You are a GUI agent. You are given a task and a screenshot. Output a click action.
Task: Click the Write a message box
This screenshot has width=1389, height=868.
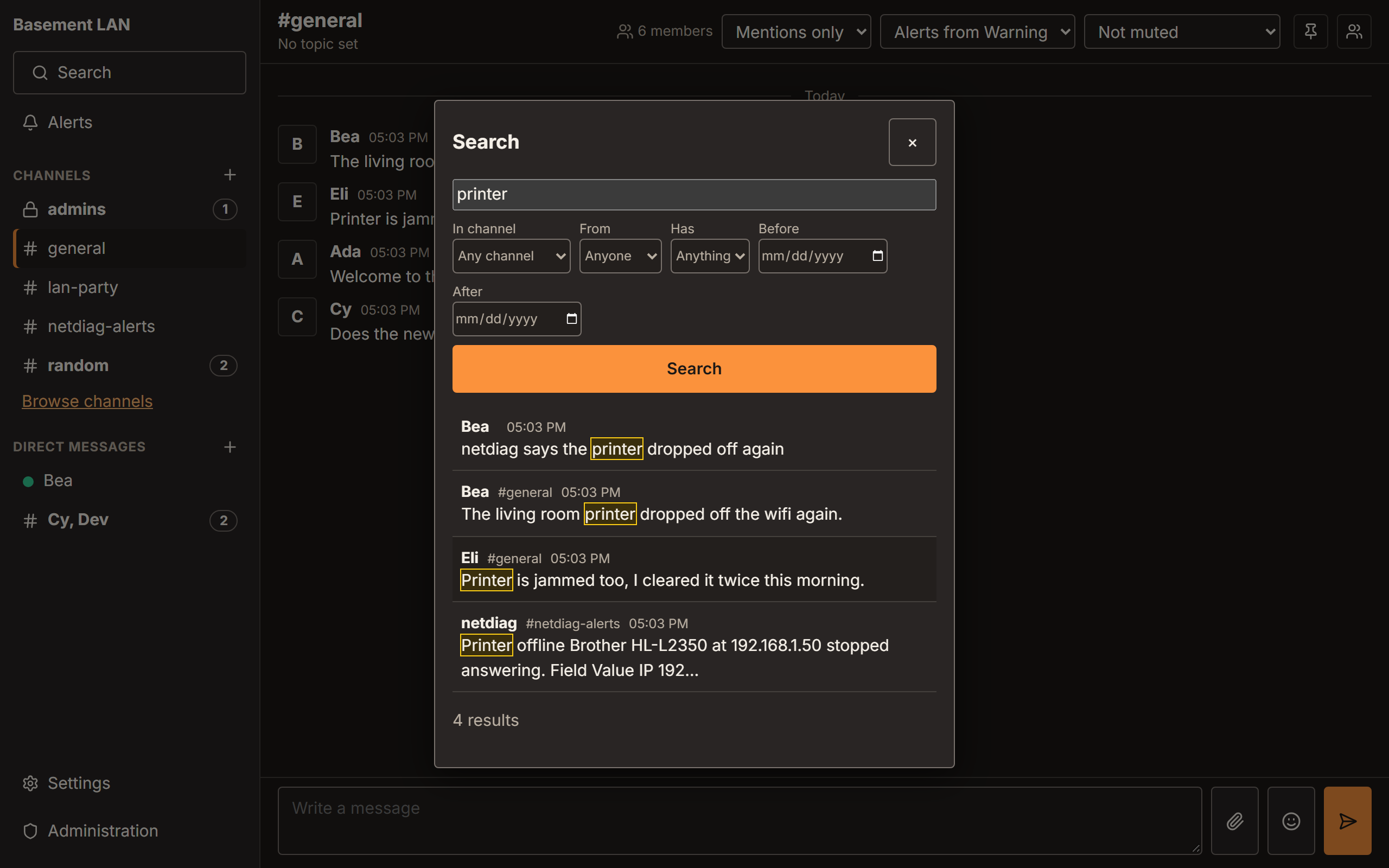pyautogui.click(x=740, y=820)
